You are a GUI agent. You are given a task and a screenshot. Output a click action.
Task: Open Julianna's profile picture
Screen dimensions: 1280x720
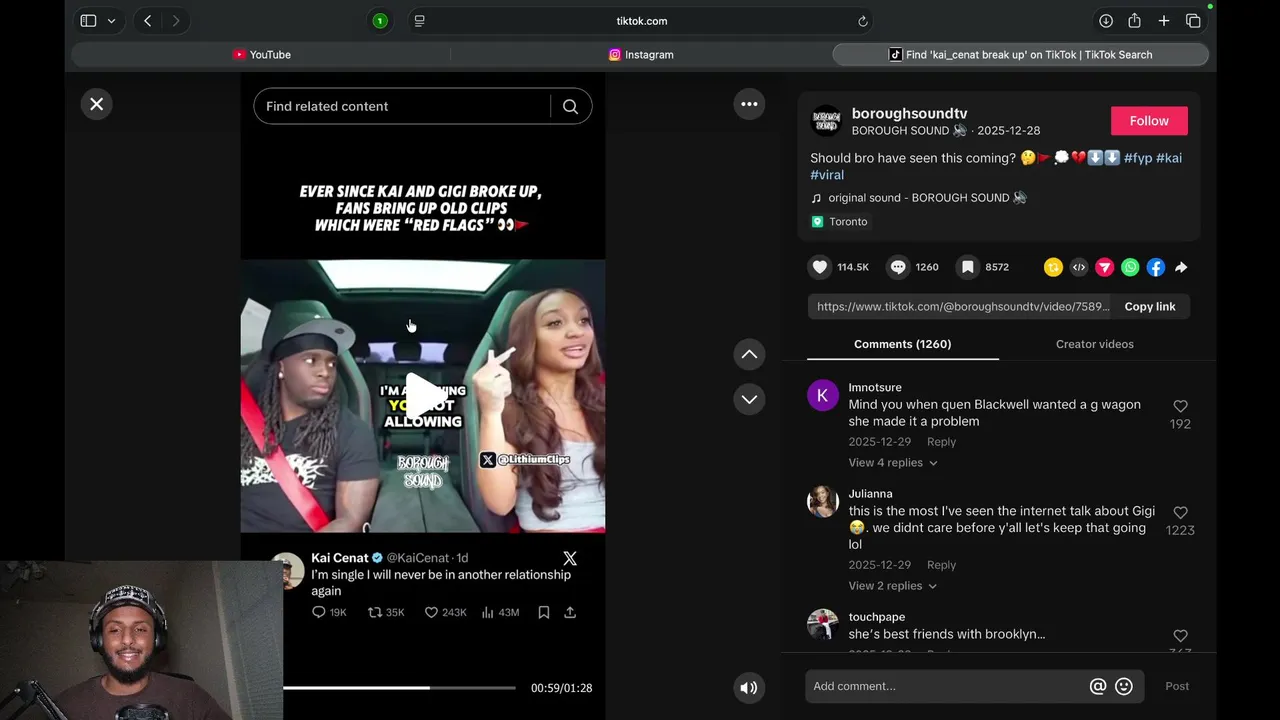coord(823,502)
